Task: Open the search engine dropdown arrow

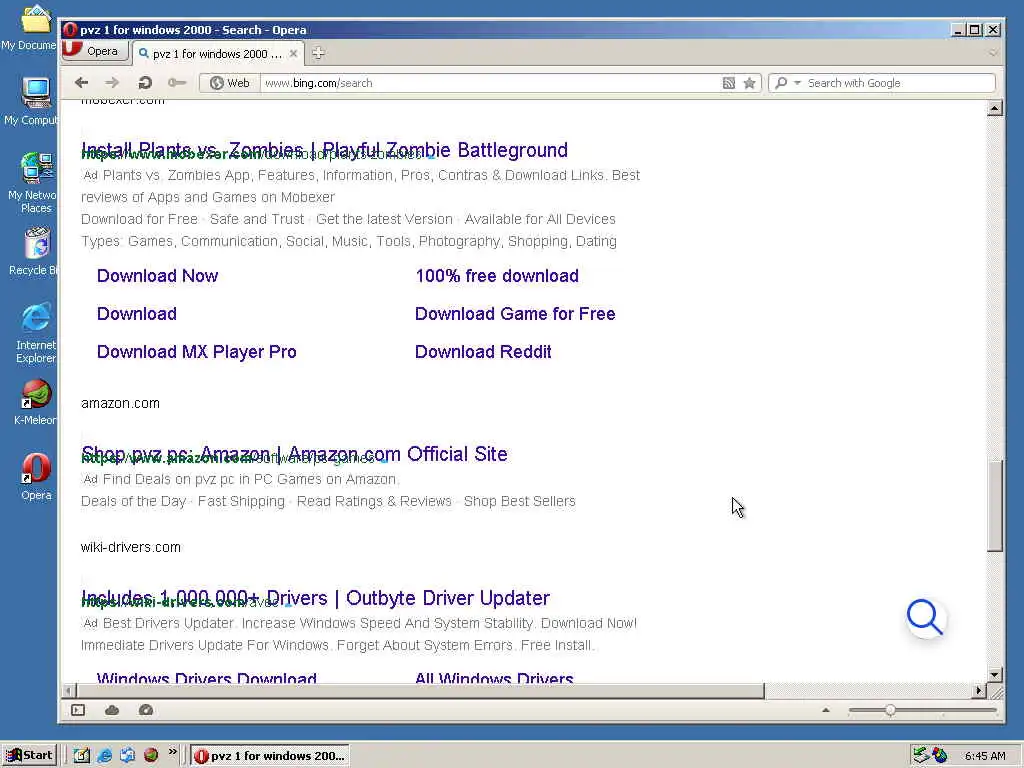Action: click(x=797, y=83)
